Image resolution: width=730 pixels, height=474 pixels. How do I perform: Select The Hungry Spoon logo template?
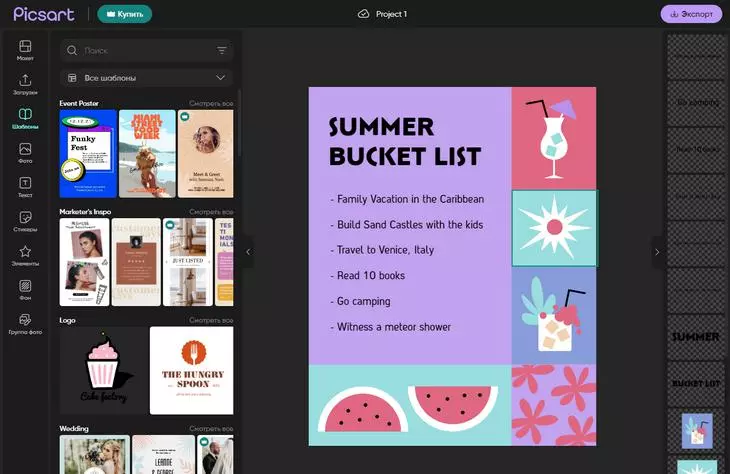(191, 370)
